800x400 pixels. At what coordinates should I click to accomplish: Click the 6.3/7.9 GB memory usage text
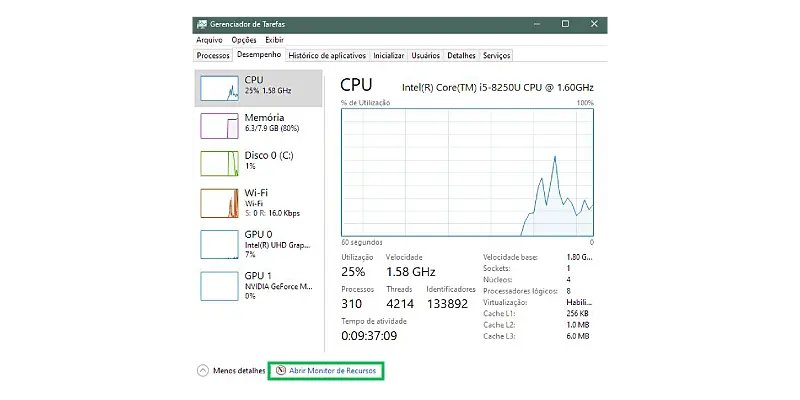(272, 129)
